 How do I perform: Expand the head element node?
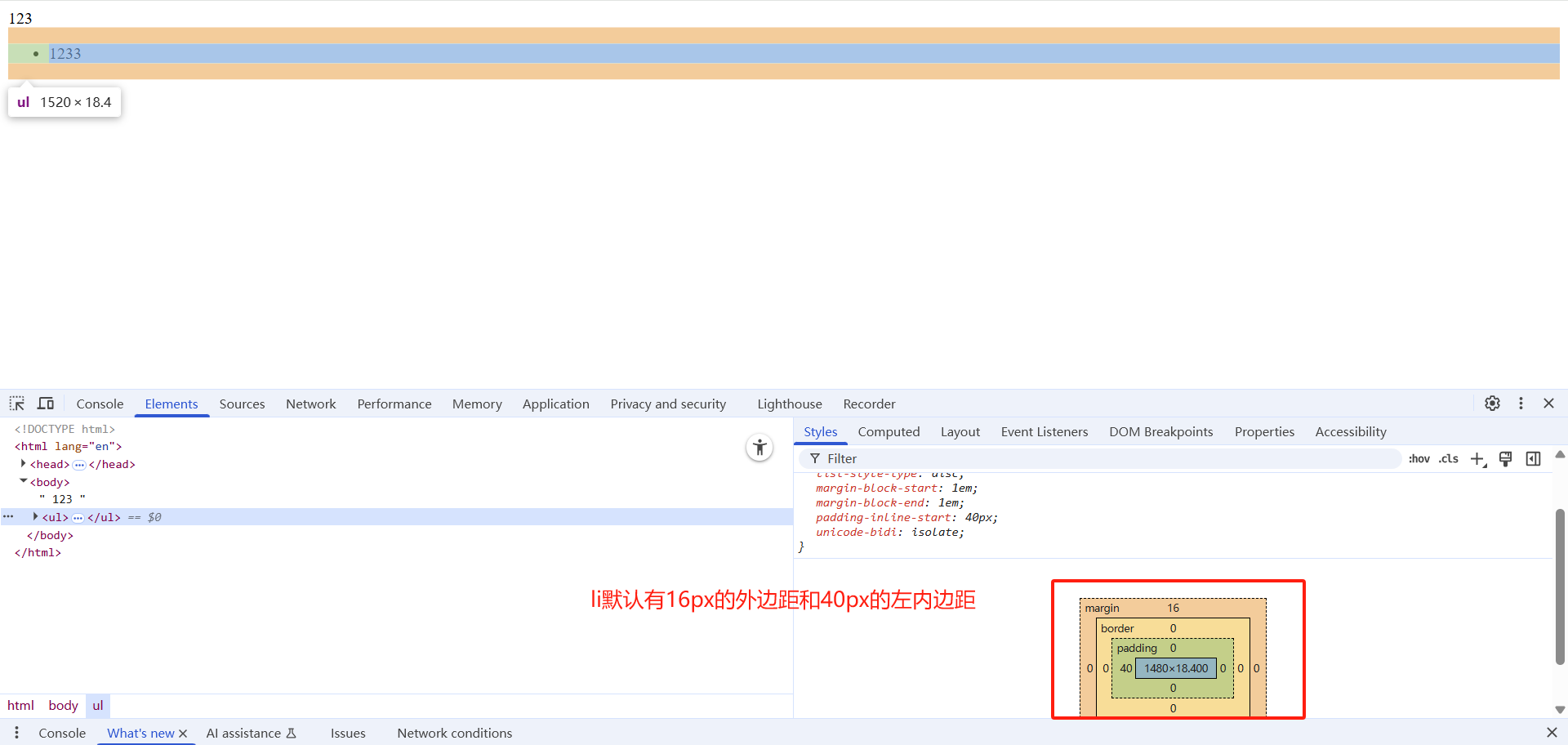[24, 464]
